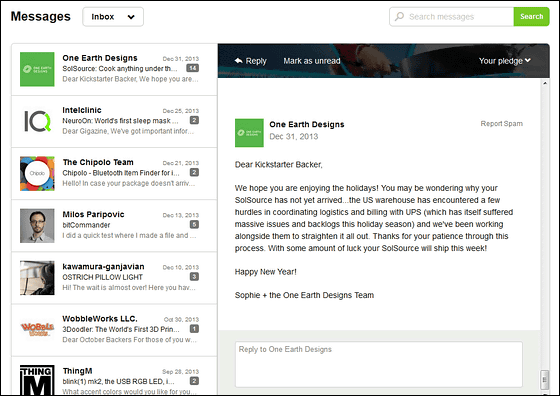Click OSTRICH PILLOW LIGHT subject line
560x396 pixels.
(x=102, y=277)
